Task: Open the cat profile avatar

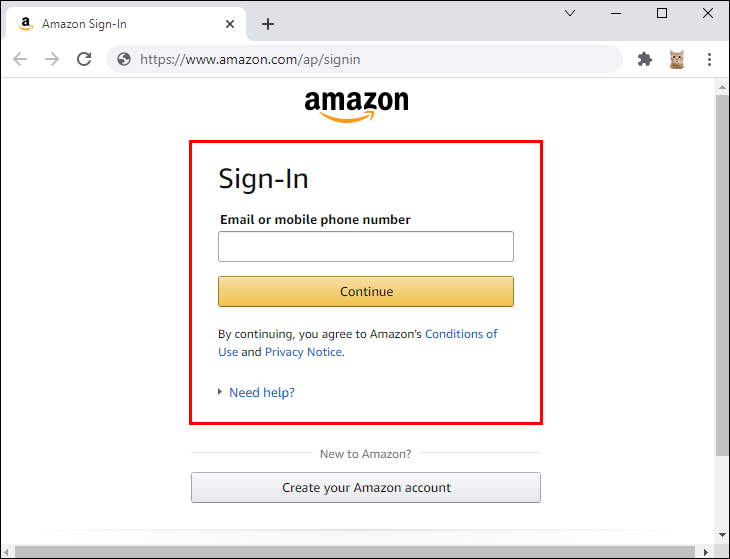Action: click(x=677, y=60)
